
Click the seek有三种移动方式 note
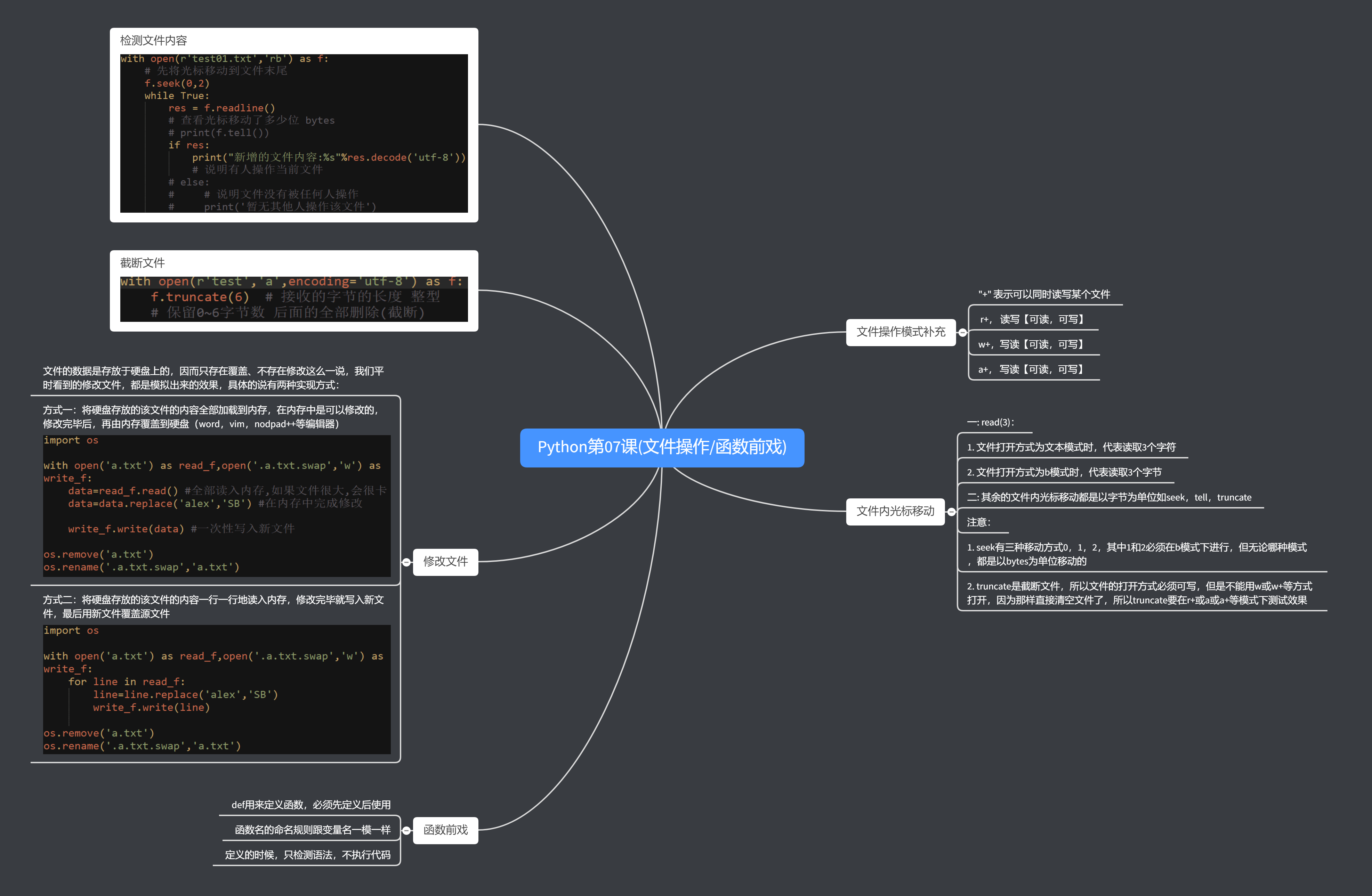[x=1137, y=554]
